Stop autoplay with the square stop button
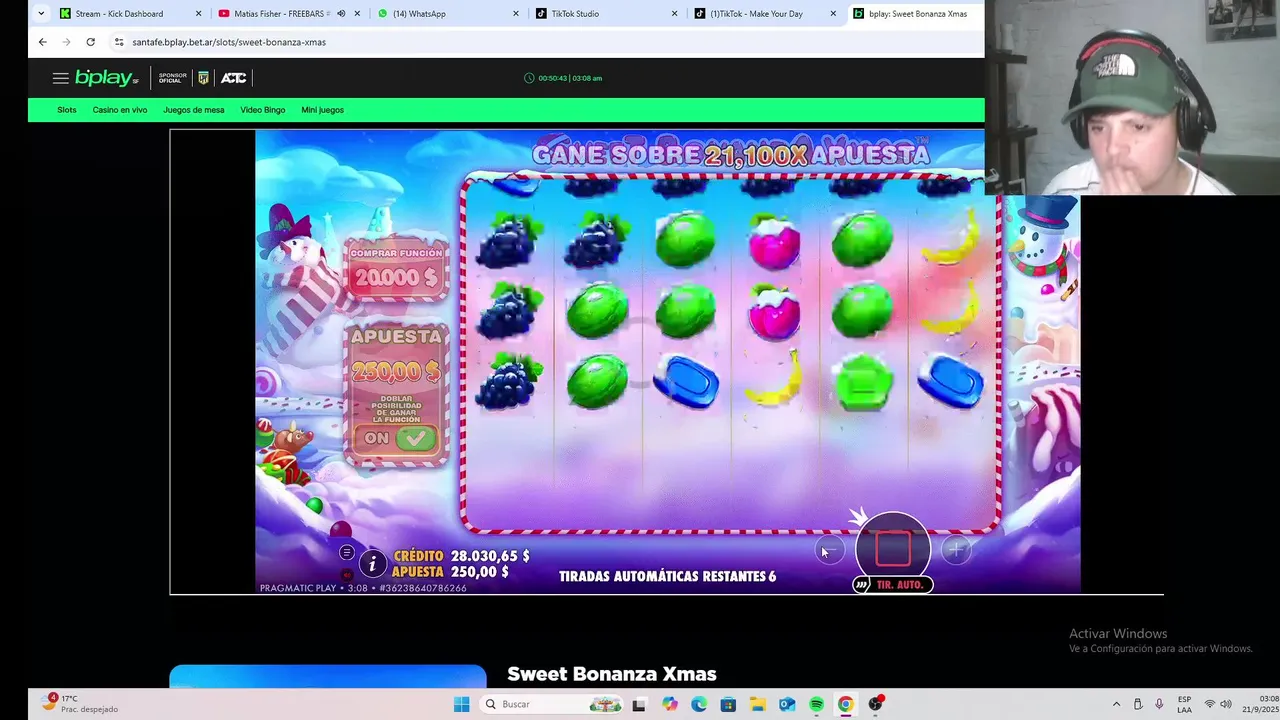This screenshot has height=720, width=1280. tap(893, 548)
